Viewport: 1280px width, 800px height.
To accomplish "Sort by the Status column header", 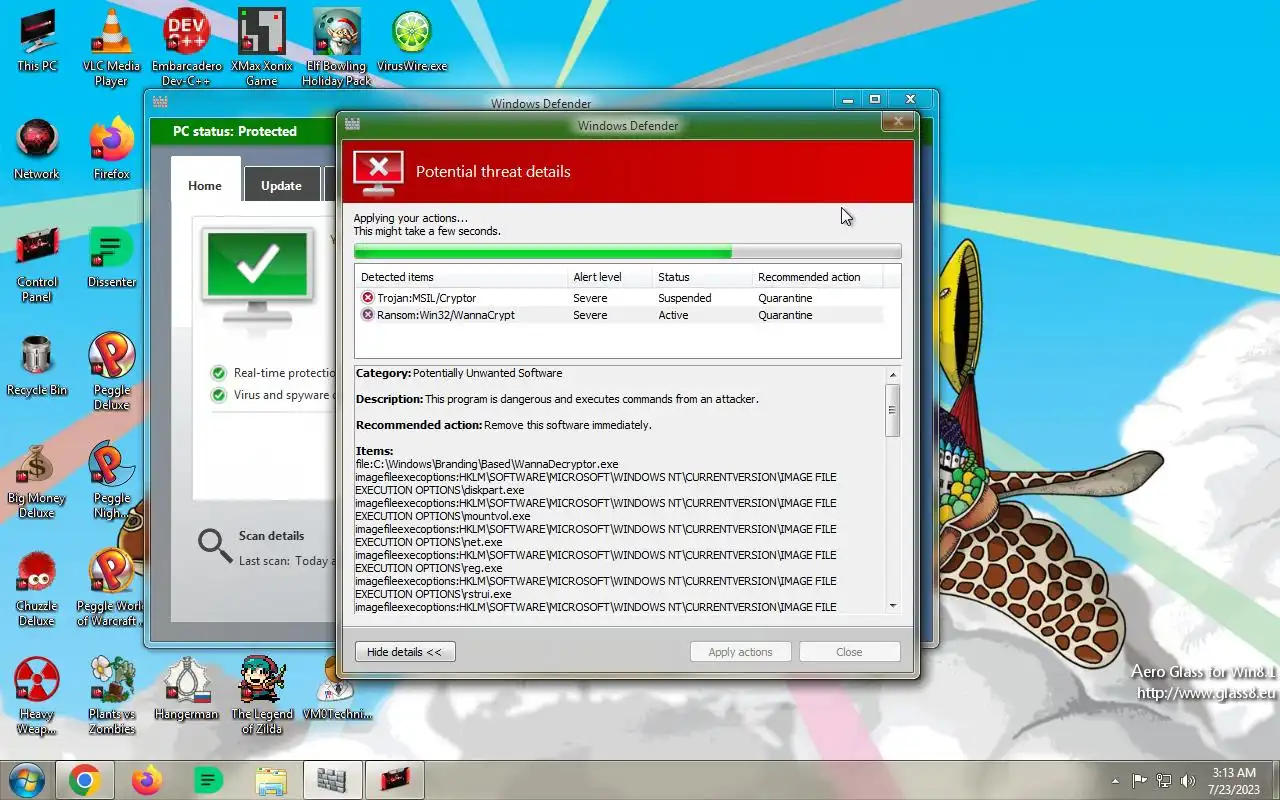I will click(702, 277).
